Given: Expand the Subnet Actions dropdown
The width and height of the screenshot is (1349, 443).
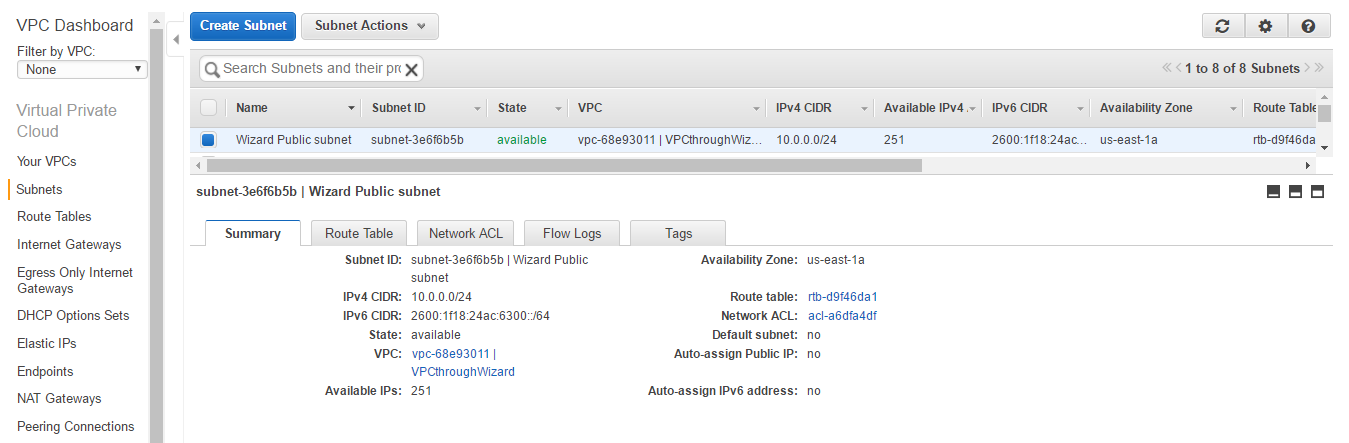Looking at the screenshot, I should pyautogui.click(x=369, y=26).
